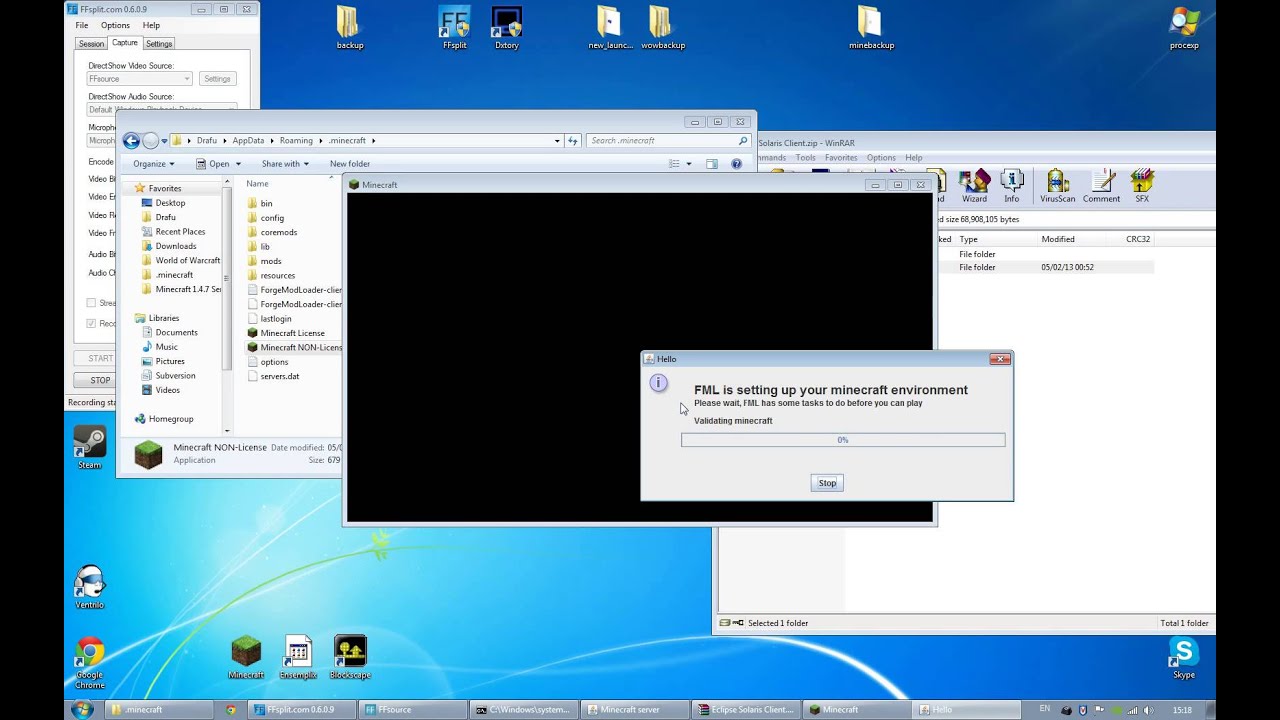This screenshot has height=720, width=1280.
Task: Run VirusScan in WinRAR
Action: (x=1057, y=186)
